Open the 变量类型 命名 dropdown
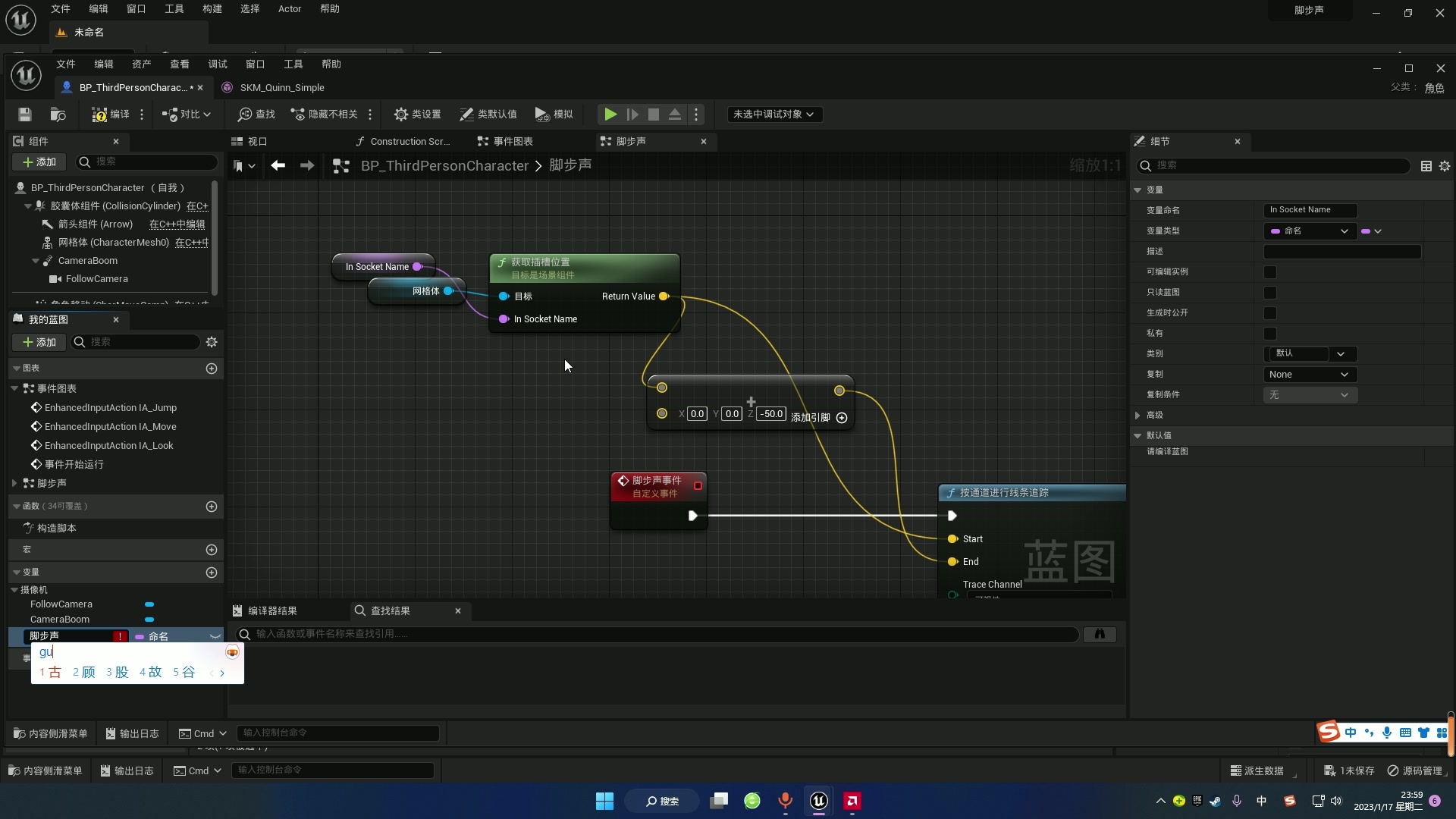Screen dimensions: 1456x819 point(1310,231)
